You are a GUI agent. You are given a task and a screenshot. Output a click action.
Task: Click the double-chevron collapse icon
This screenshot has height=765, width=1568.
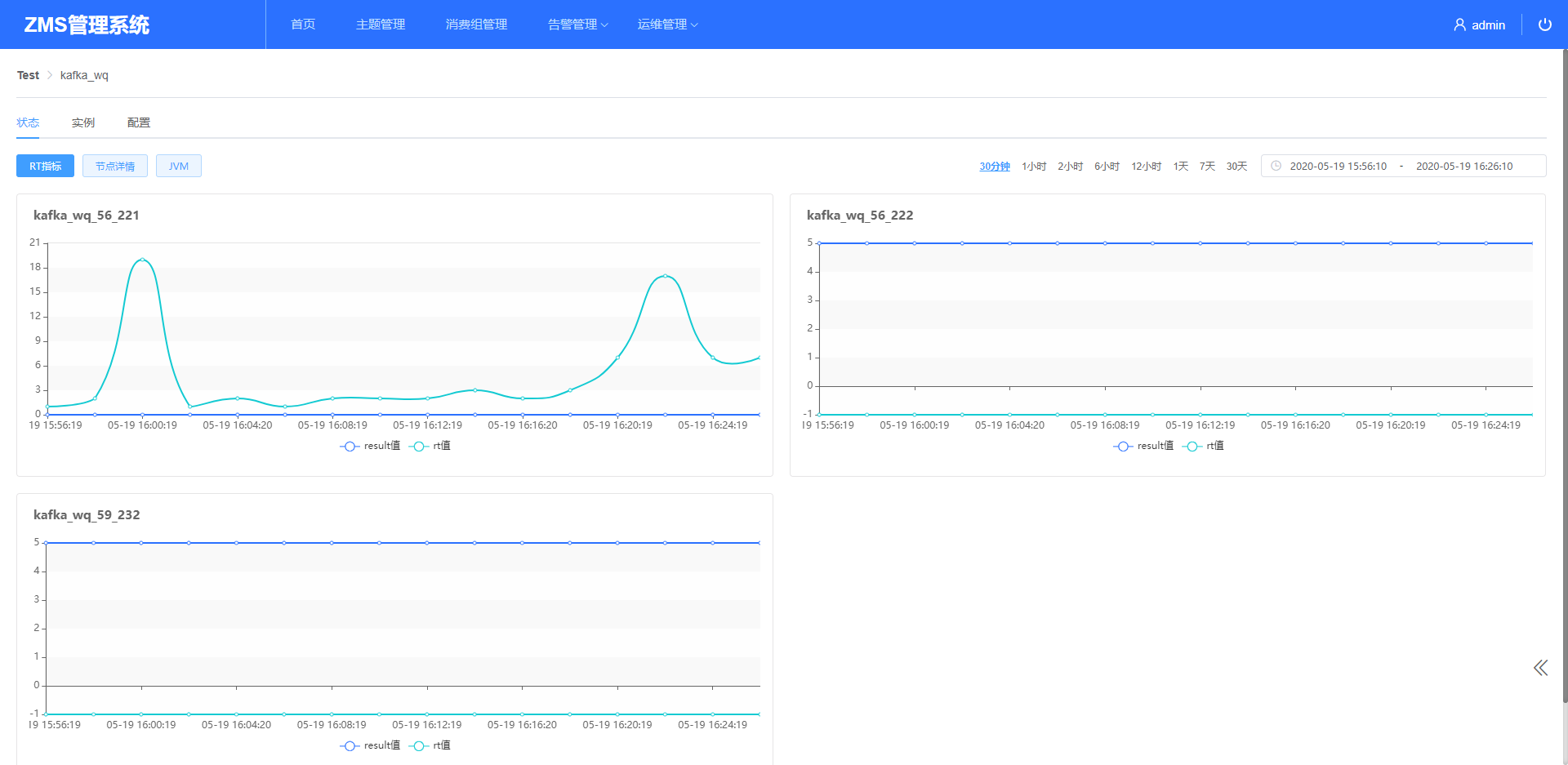1540,668
